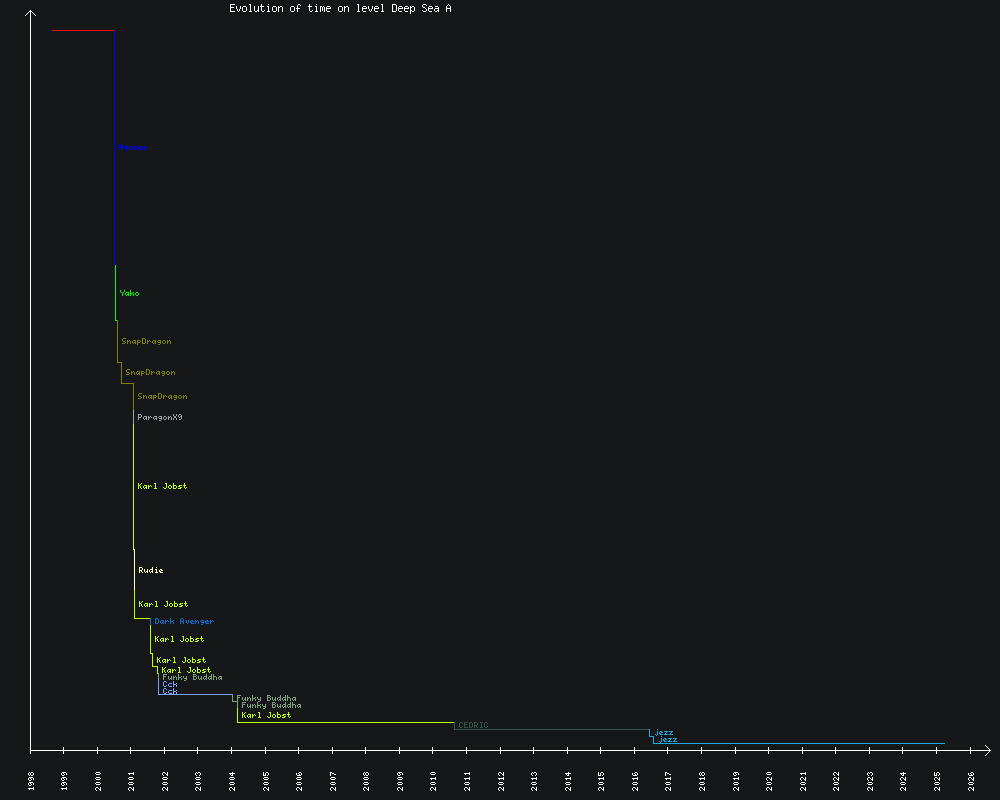This screenshot has width=1000, height=800.
Task: Click the blue Ngamer label
Action: click(x=133, y=147)
